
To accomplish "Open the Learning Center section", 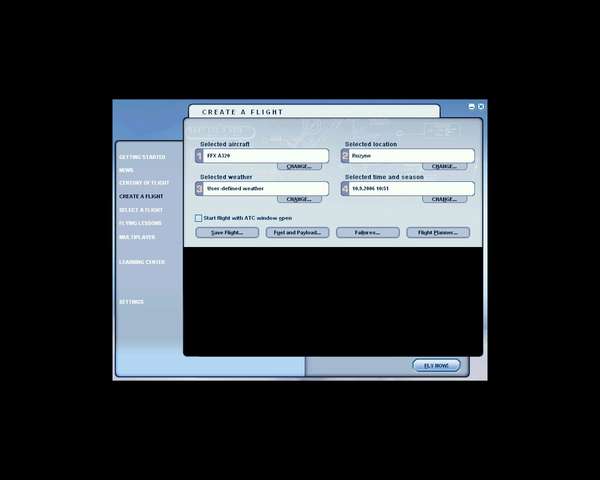I will click(142, 262).
